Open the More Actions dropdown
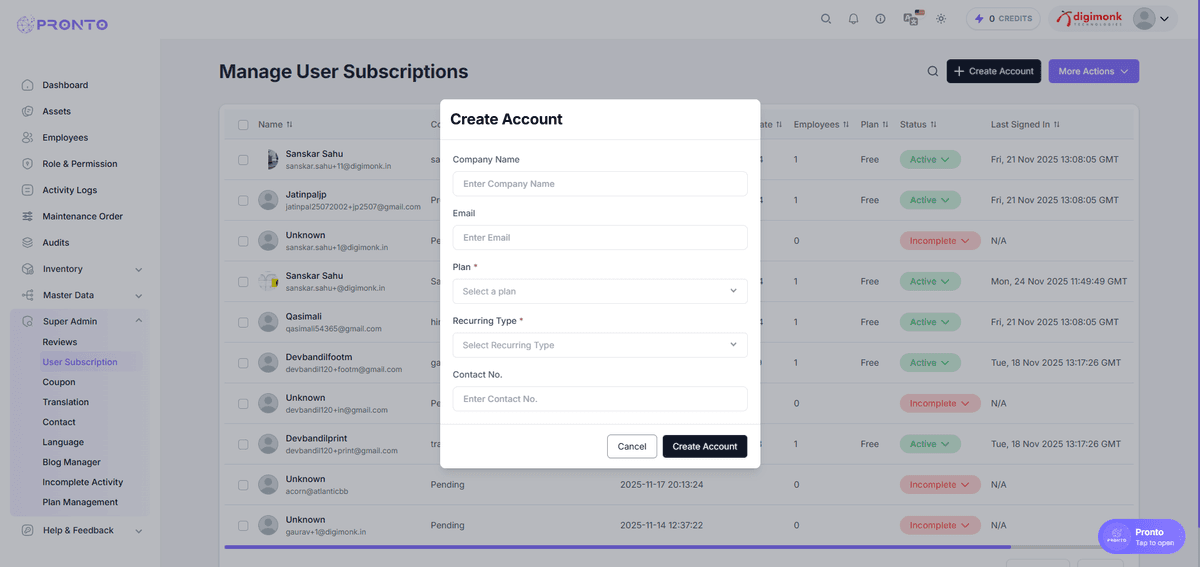The height and width of the screenshot is (567, 1200). 1093,71
